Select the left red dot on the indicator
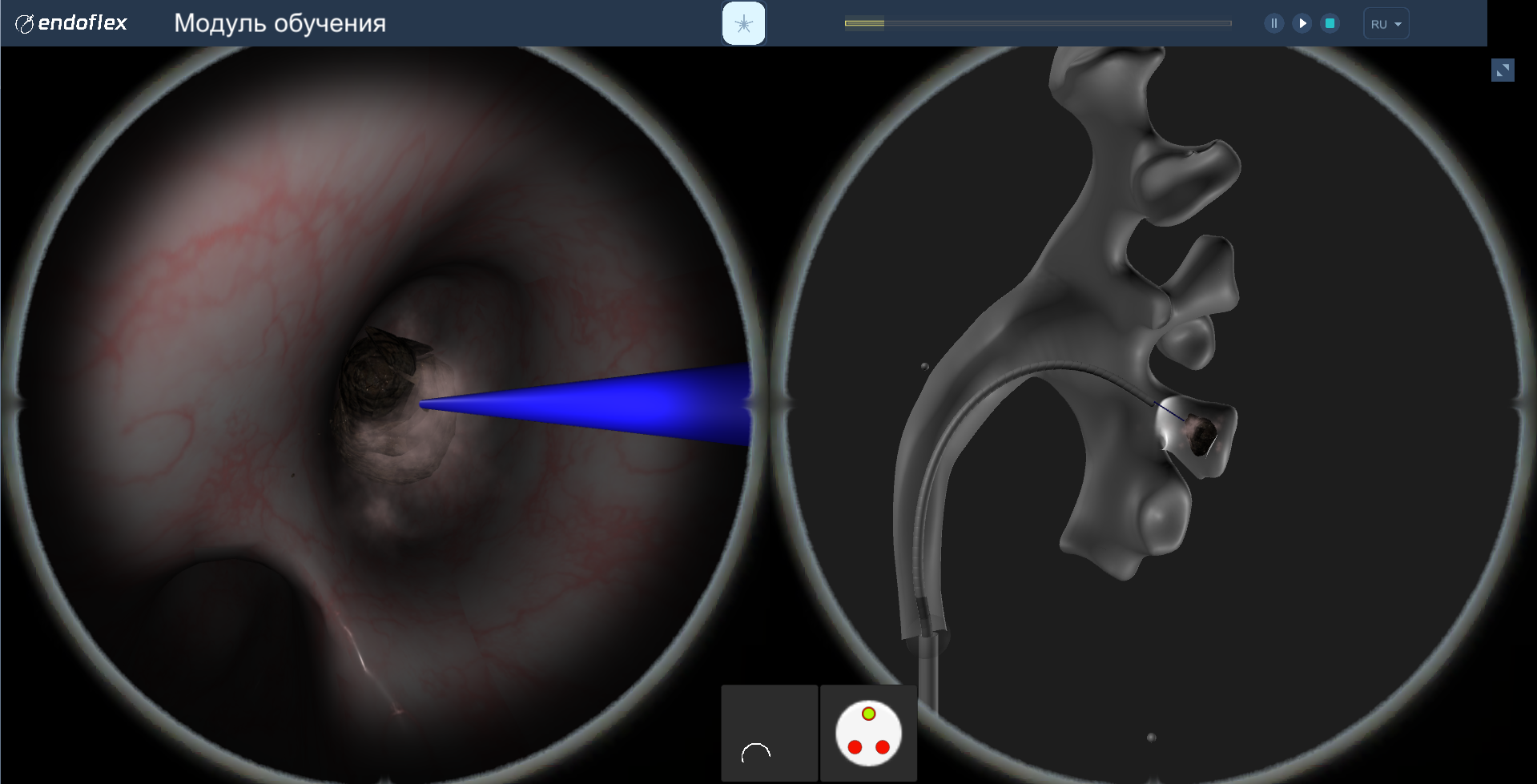 point(855,747)
